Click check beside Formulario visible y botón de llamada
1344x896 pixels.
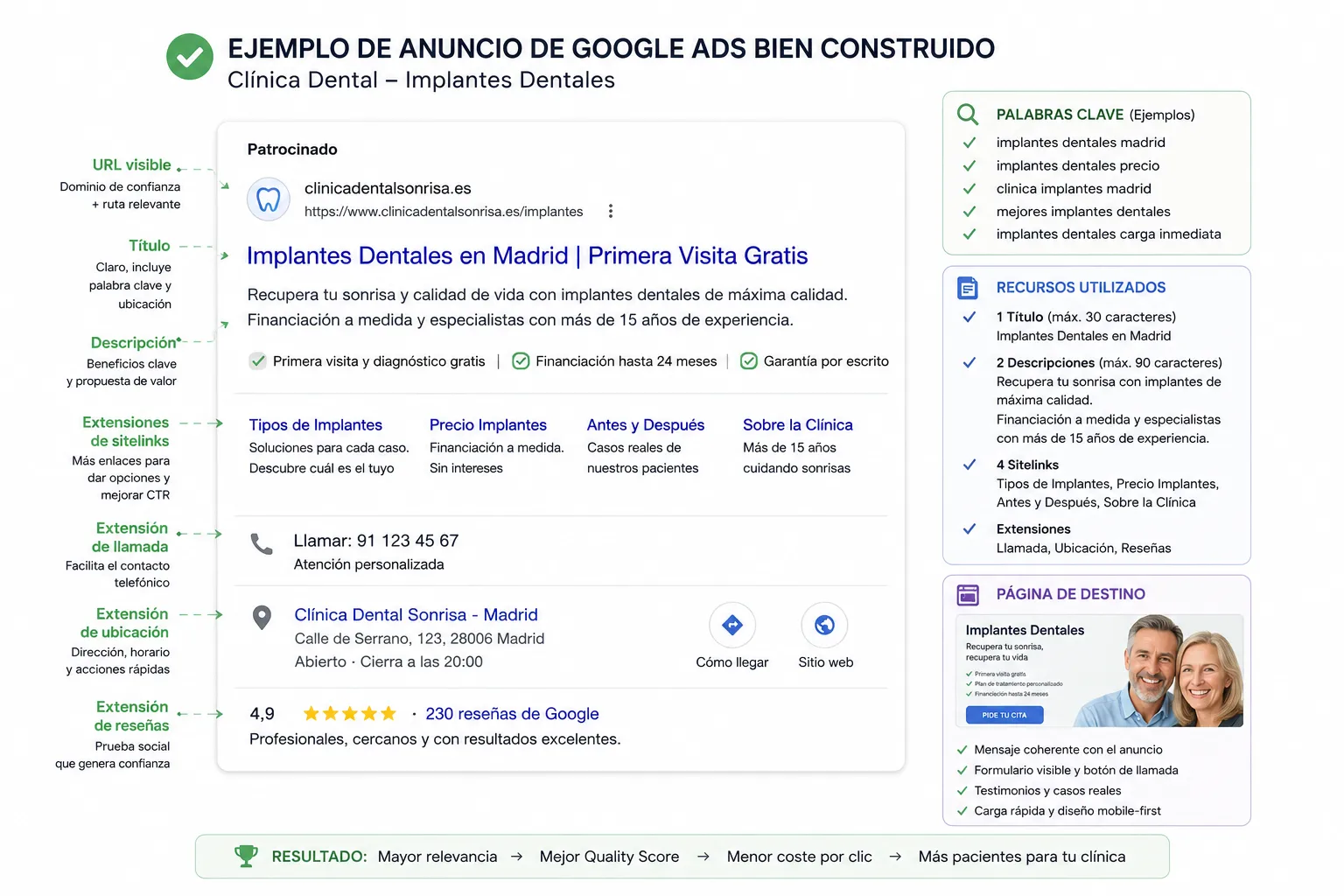(962, 770)
